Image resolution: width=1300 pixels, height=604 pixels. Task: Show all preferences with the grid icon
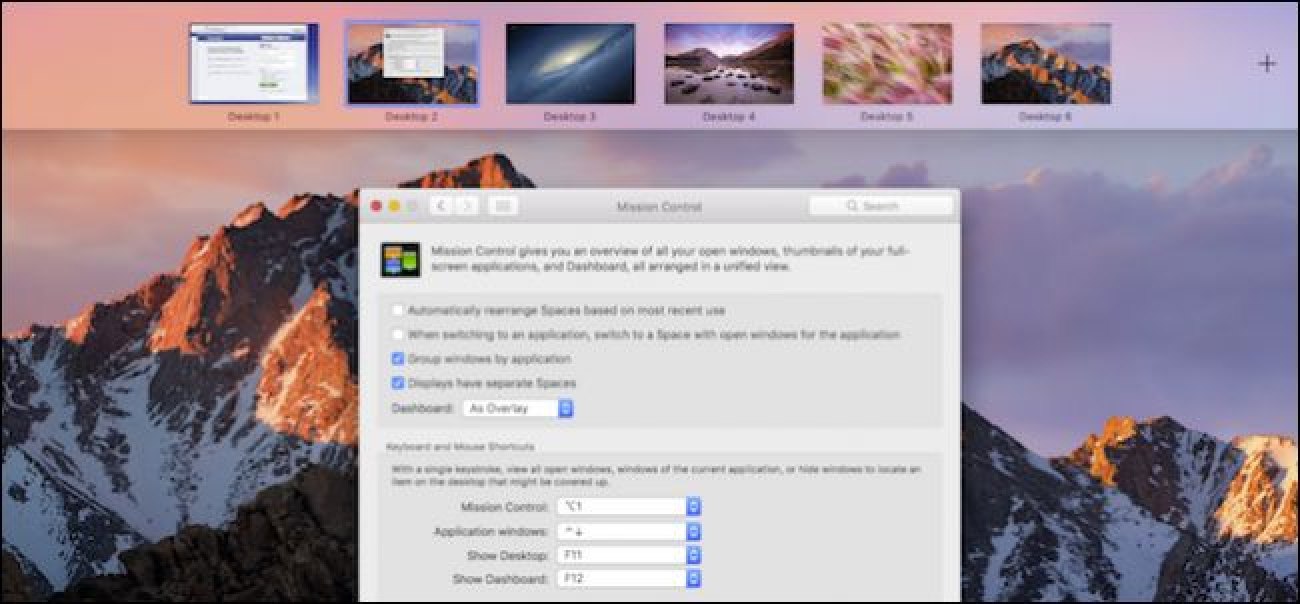(503, 206)
